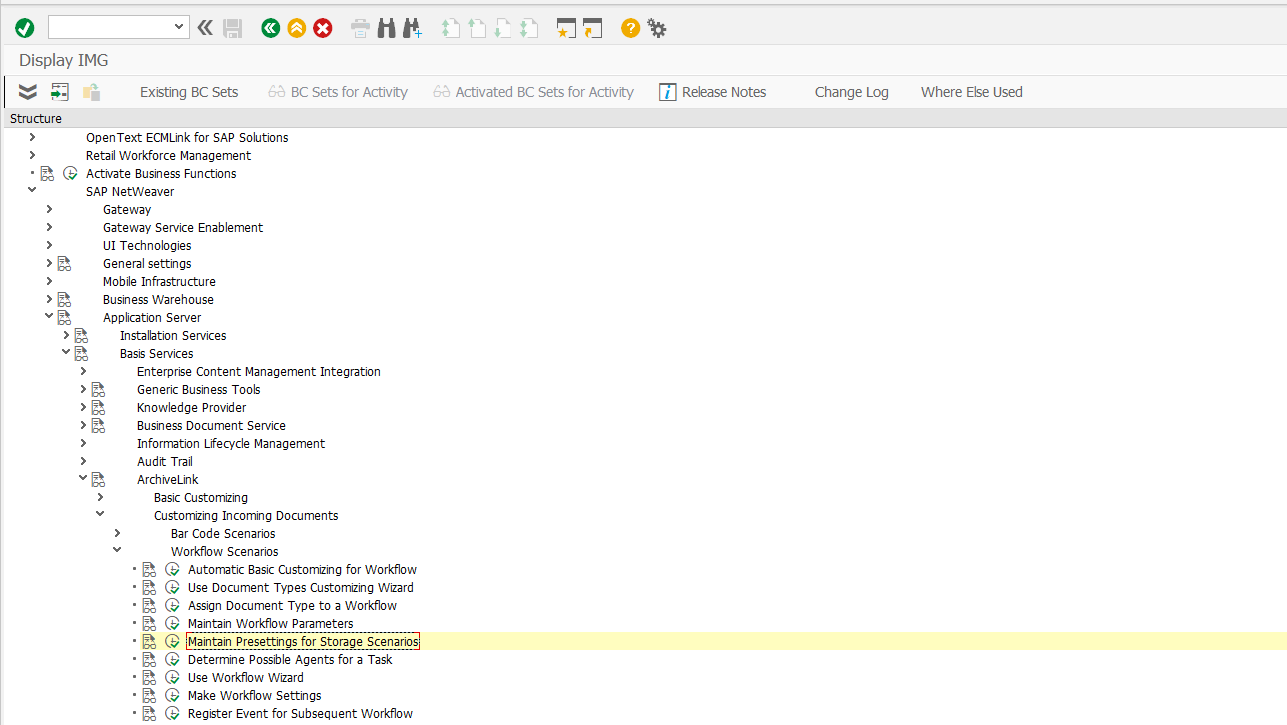The height and width of the screenshot is (725, 1287).
Task: Open documentation icon for Use Workflow Wizard
Action: coord(149,678)
